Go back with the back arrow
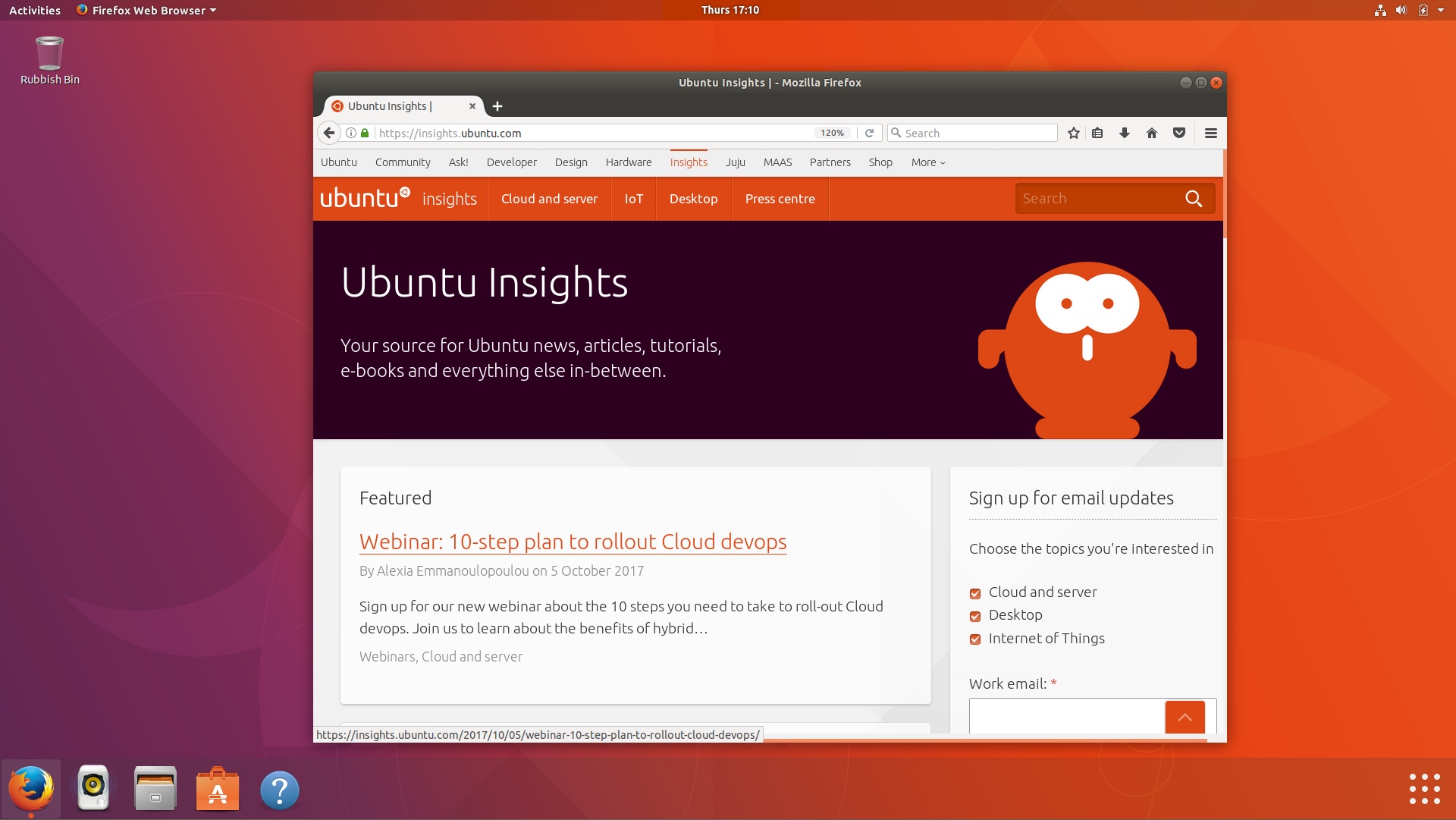 [x=329, y=133]
